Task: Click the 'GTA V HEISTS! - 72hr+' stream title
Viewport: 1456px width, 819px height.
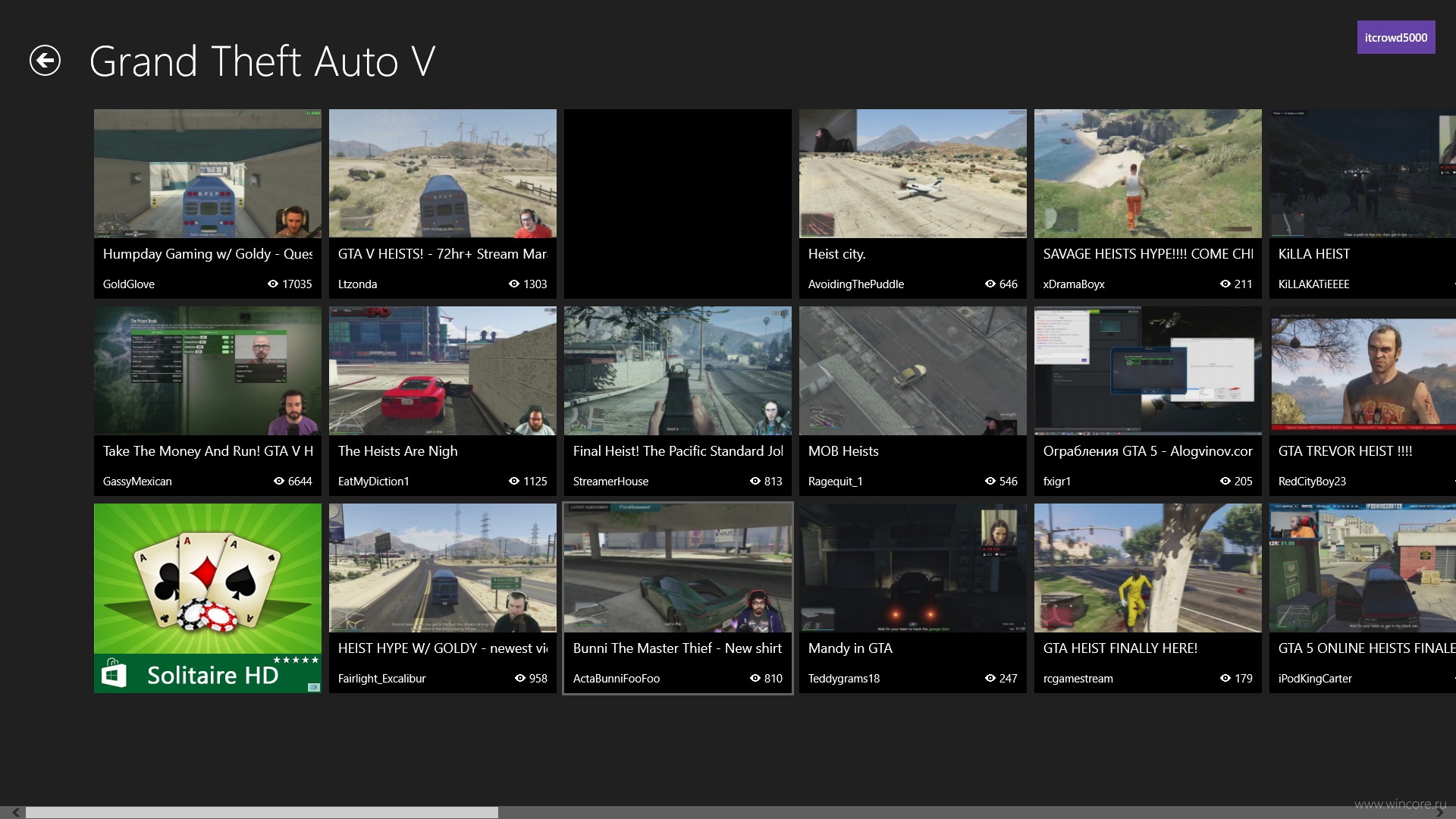Action: click(x=443, y=254)
